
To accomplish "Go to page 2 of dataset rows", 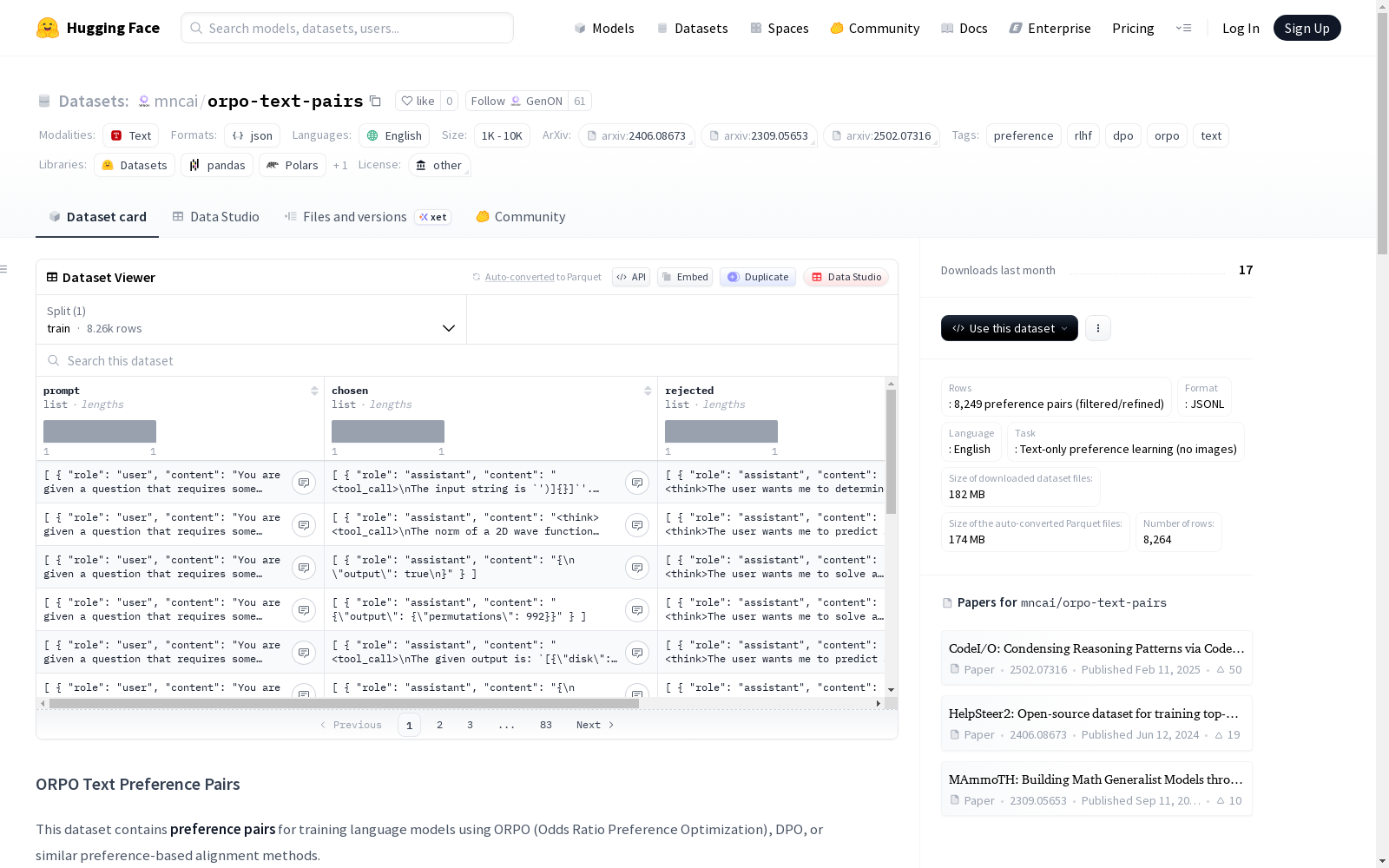I will (439, 725).
